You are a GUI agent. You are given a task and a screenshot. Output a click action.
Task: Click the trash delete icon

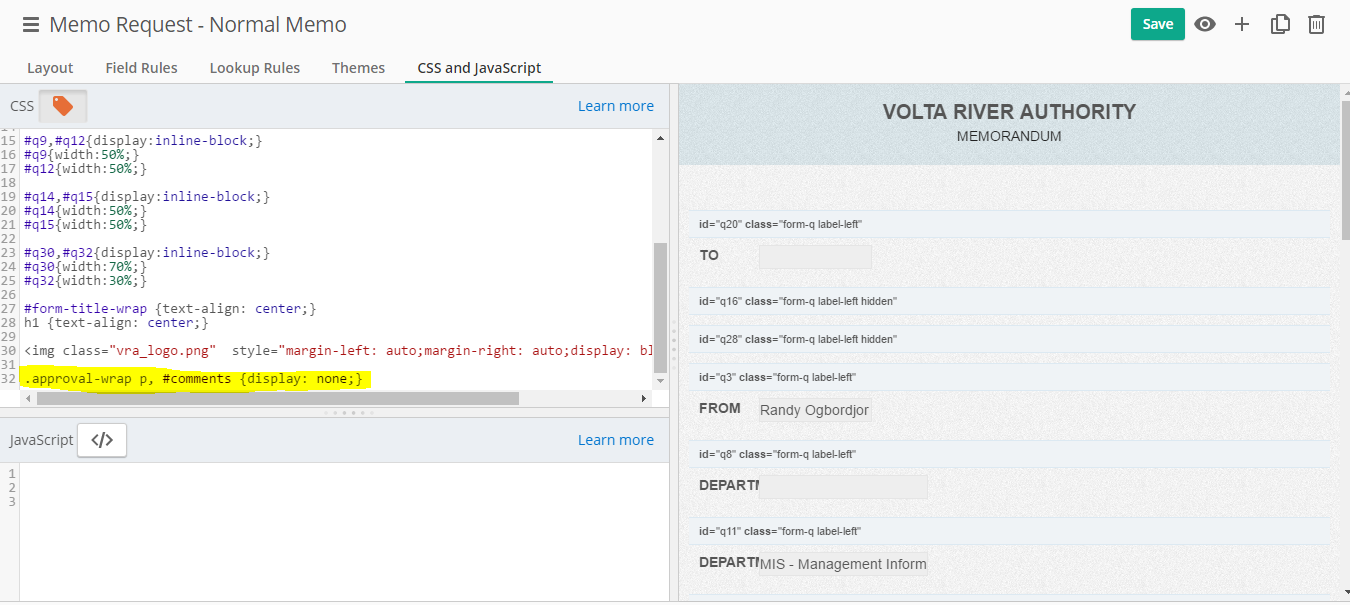click(x=1317, y=25)
